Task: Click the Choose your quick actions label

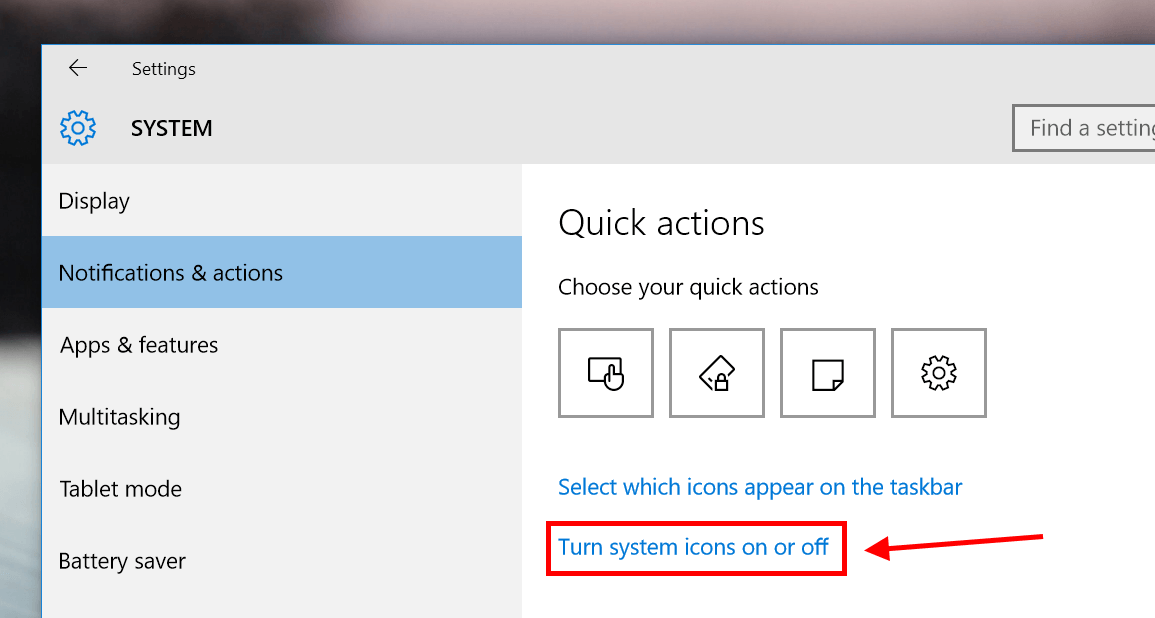Action: [x=688, y=287]
